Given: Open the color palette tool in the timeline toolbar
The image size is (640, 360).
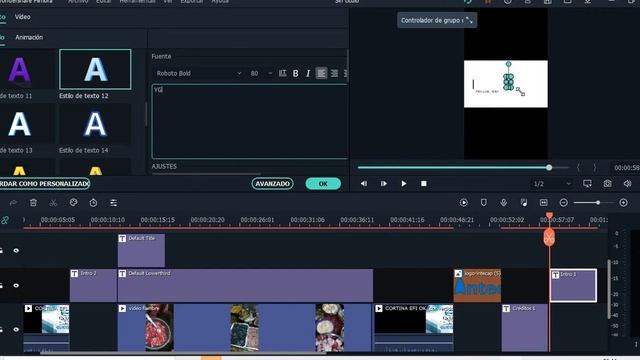Looking at the screenshot, I should [x=73, y=202].
